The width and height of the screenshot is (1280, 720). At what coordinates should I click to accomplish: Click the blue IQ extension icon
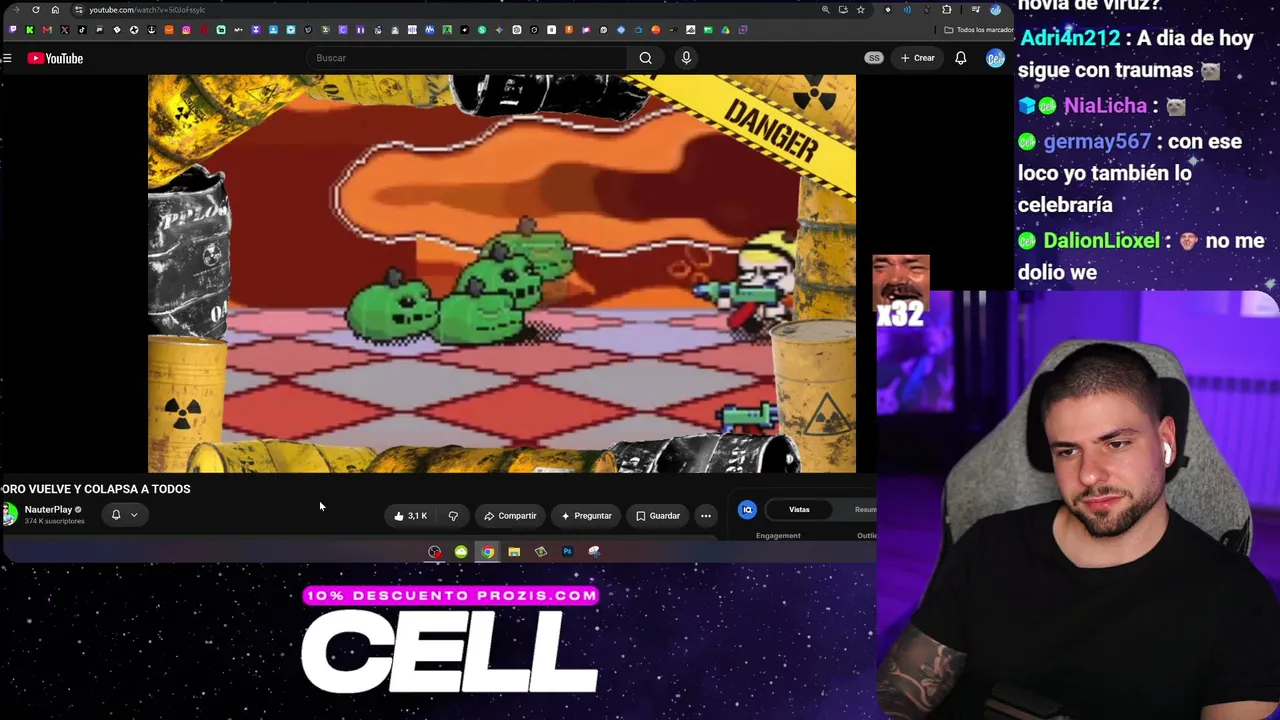click(747, 510)
